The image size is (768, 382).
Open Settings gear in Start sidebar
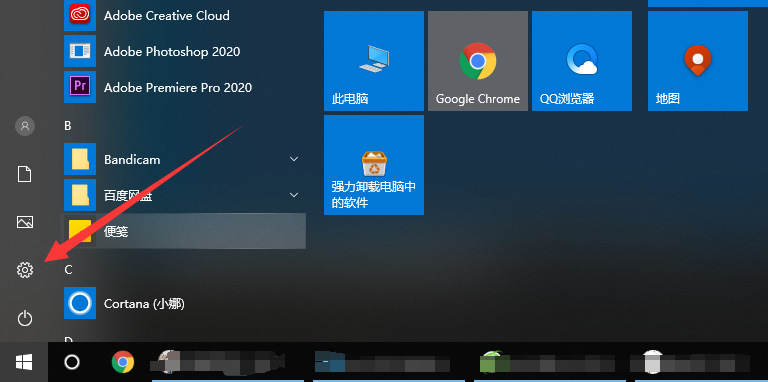(x=24, y=270)
